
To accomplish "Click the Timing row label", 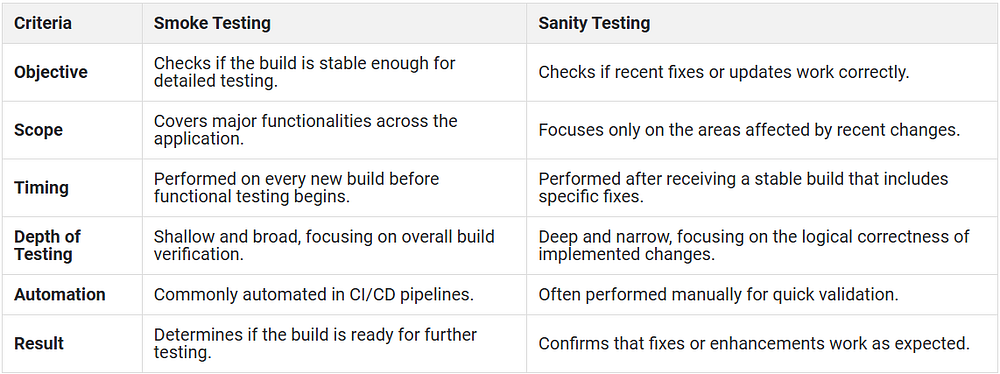I will pyautogui.click(x=41, y=188).
